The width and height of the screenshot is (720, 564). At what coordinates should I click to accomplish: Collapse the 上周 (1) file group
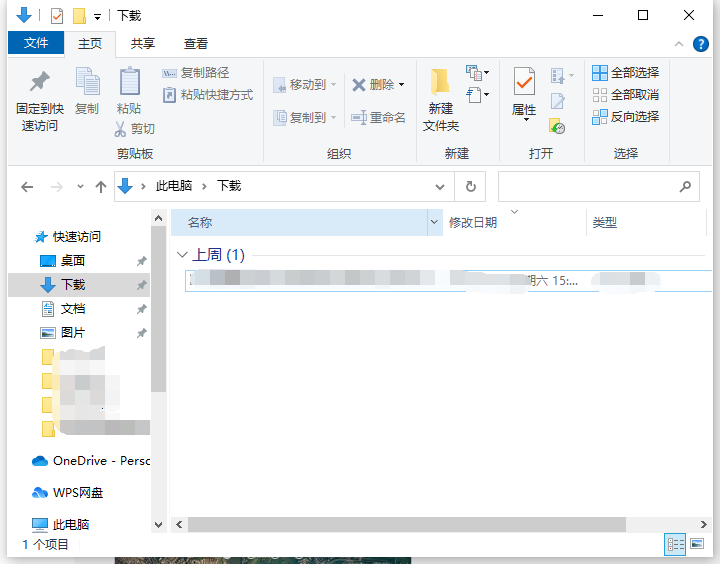(x=181, y=255)
